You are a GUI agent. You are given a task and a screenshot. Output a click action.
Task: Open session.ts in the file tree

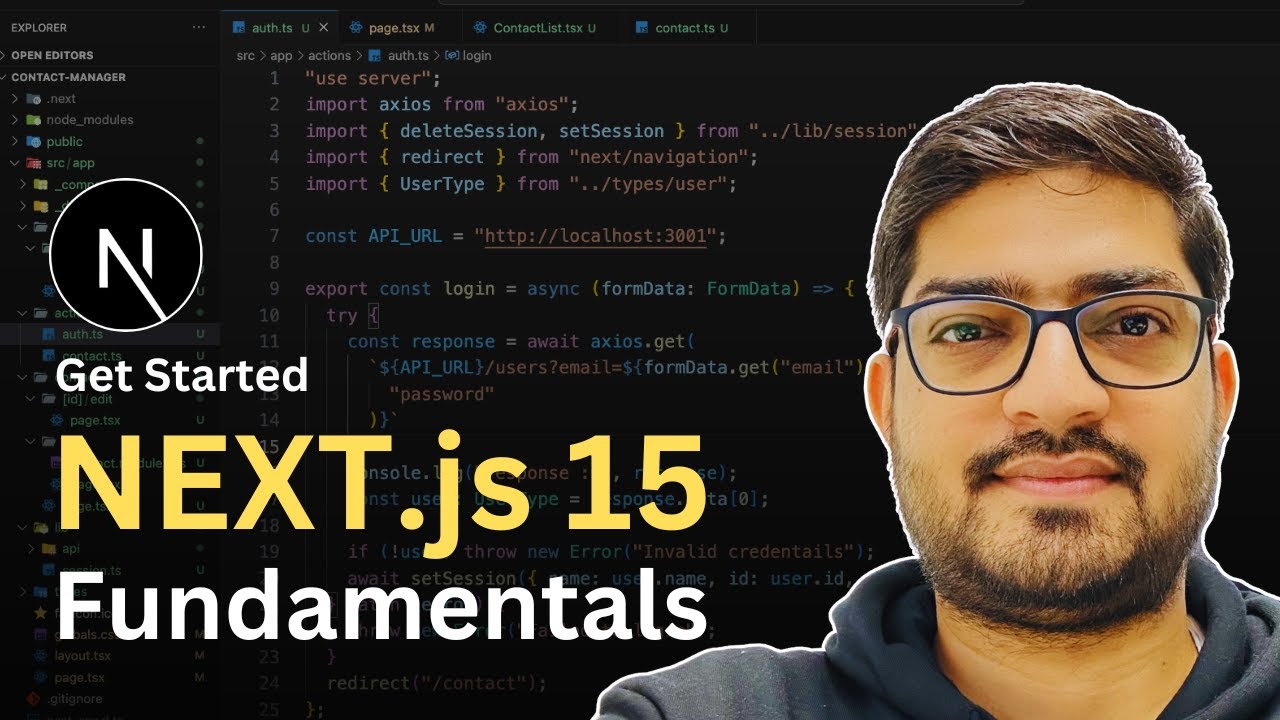[92, 570]
